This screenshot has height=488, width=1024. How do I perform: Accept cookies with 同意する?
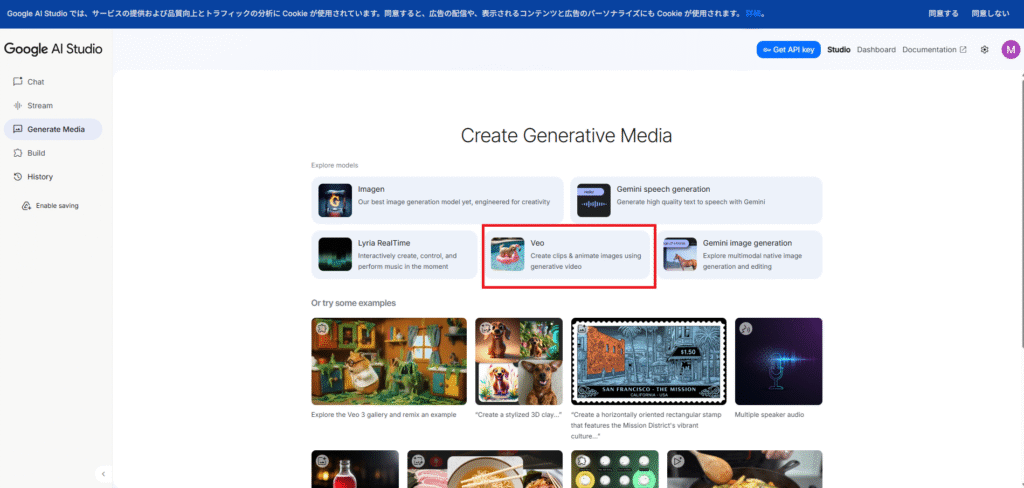tap(944, 13)
